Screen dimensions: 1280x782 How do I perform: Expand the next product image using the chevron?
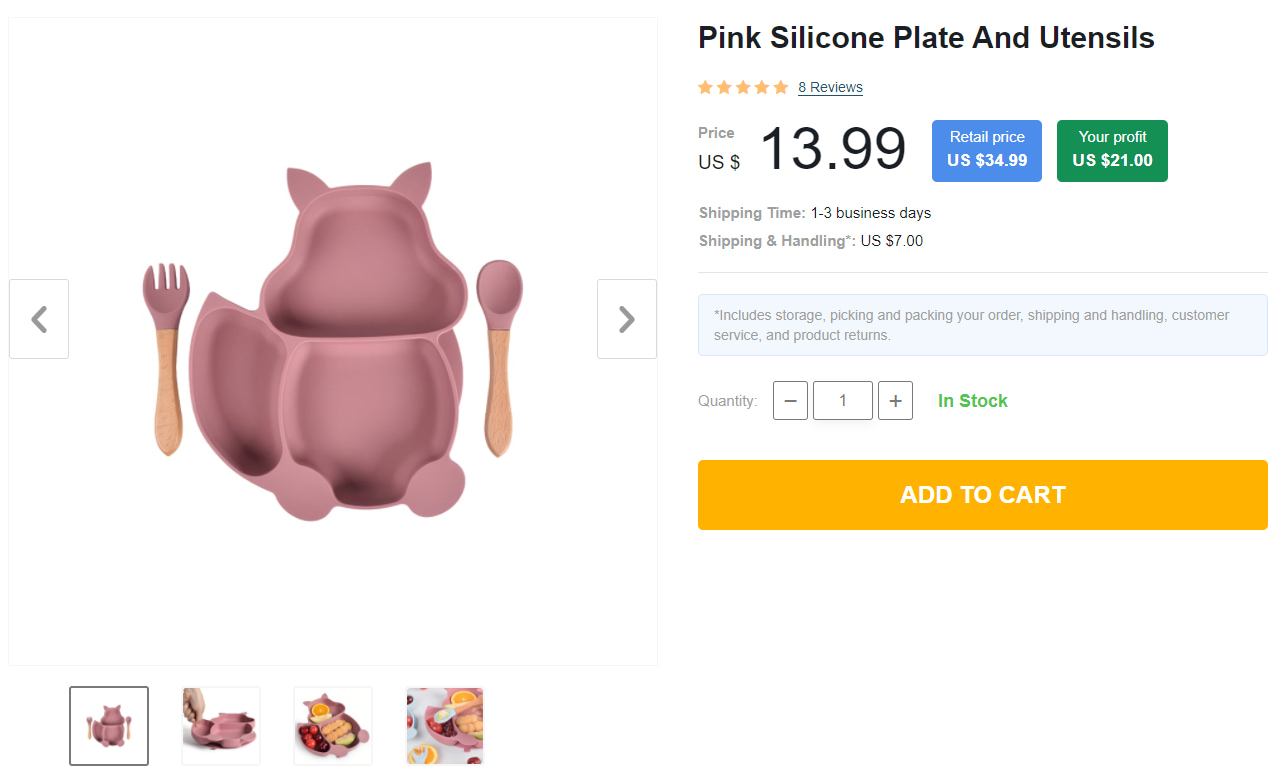tap(626, 318)
